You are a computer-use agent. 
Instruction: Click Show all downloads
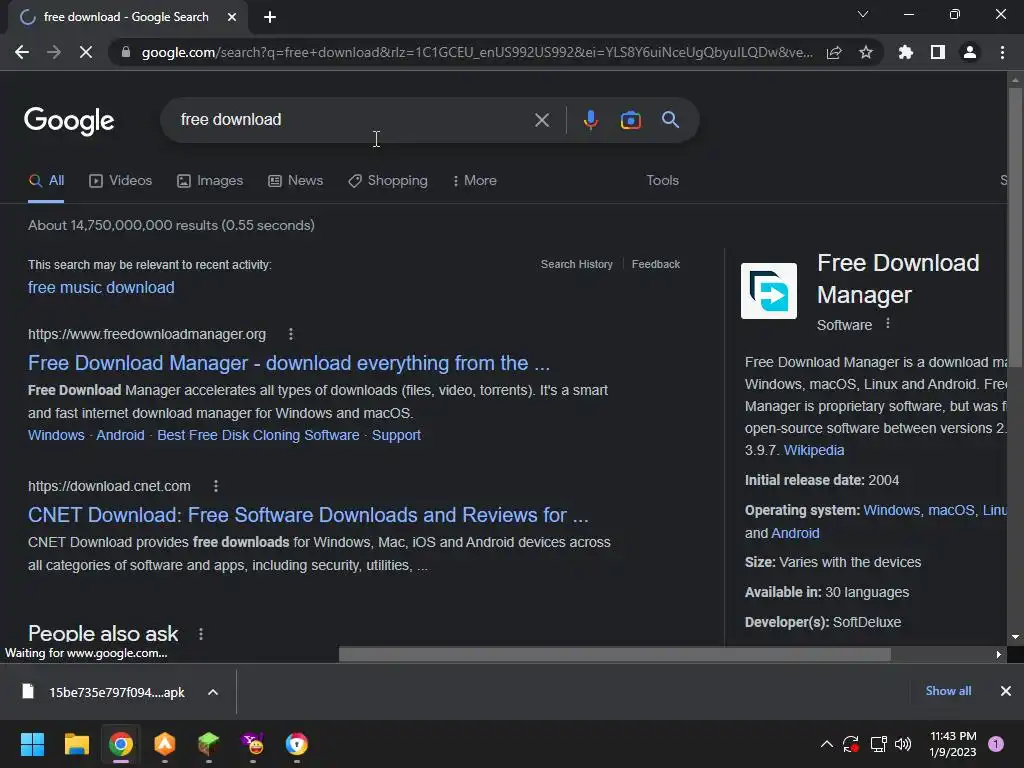[x=948, y=691]
